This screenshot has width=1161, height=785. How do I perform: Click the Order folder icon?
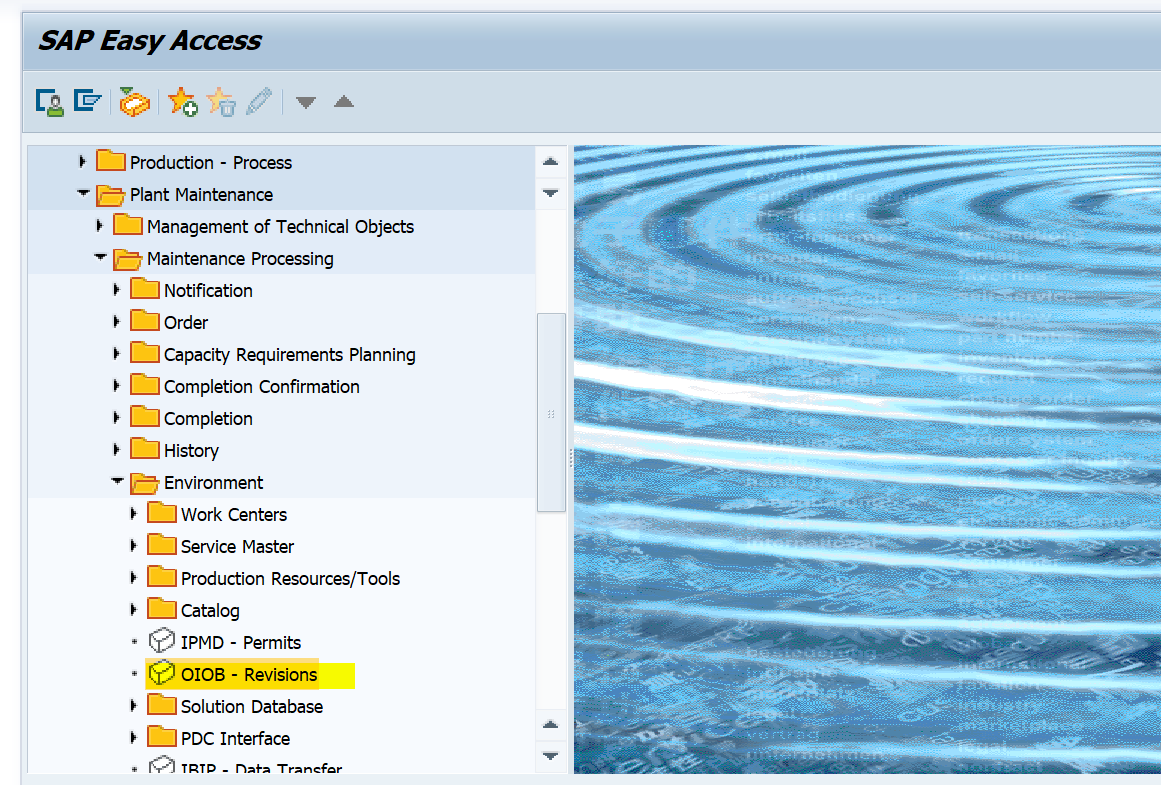[144, 321]
